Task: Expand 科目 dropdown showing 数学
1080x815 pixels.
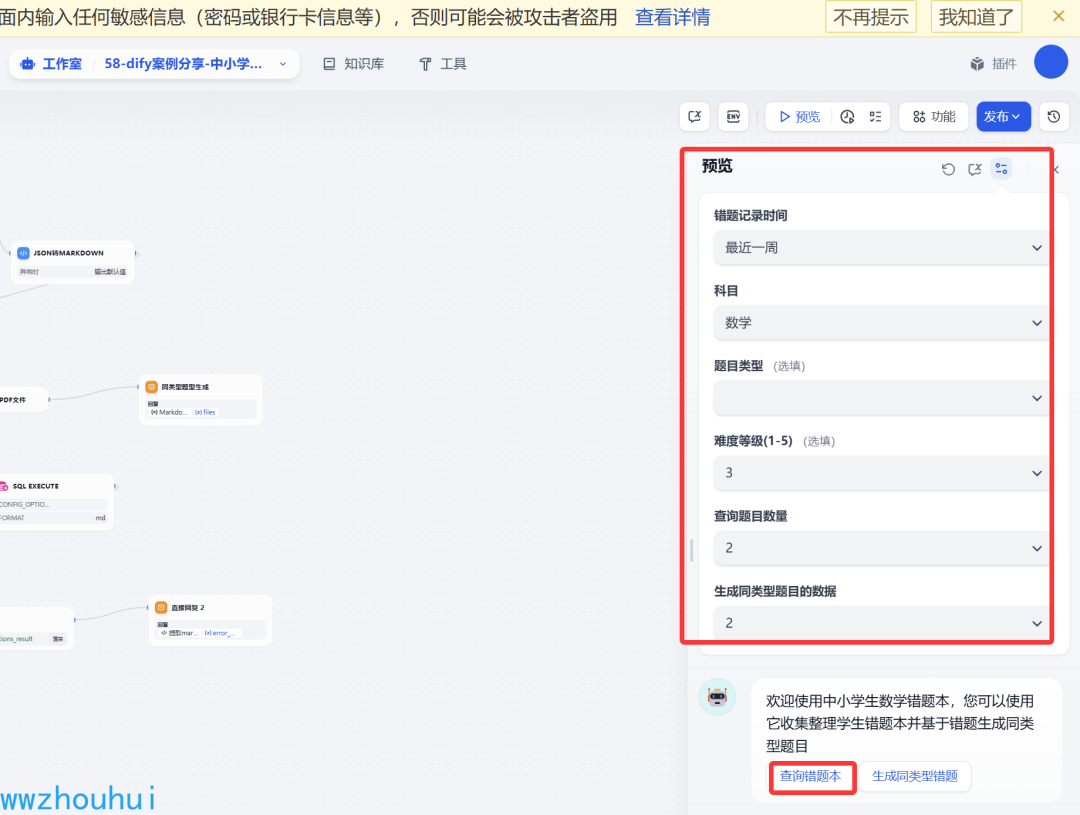Action: click(881, 322)
